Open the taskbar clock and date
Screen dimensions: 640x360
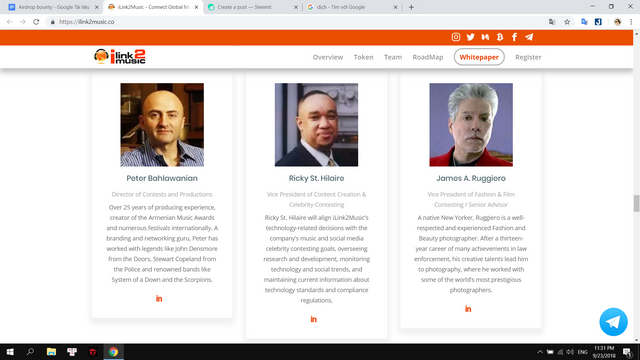pyautogui.click(x=604, y=352)
